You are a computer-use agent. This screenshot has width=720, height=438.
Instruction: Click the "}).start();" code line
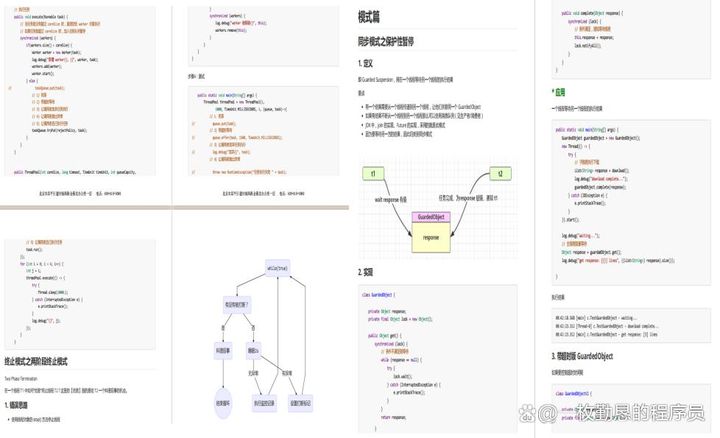pyautogui.click(x=570, y=219)
